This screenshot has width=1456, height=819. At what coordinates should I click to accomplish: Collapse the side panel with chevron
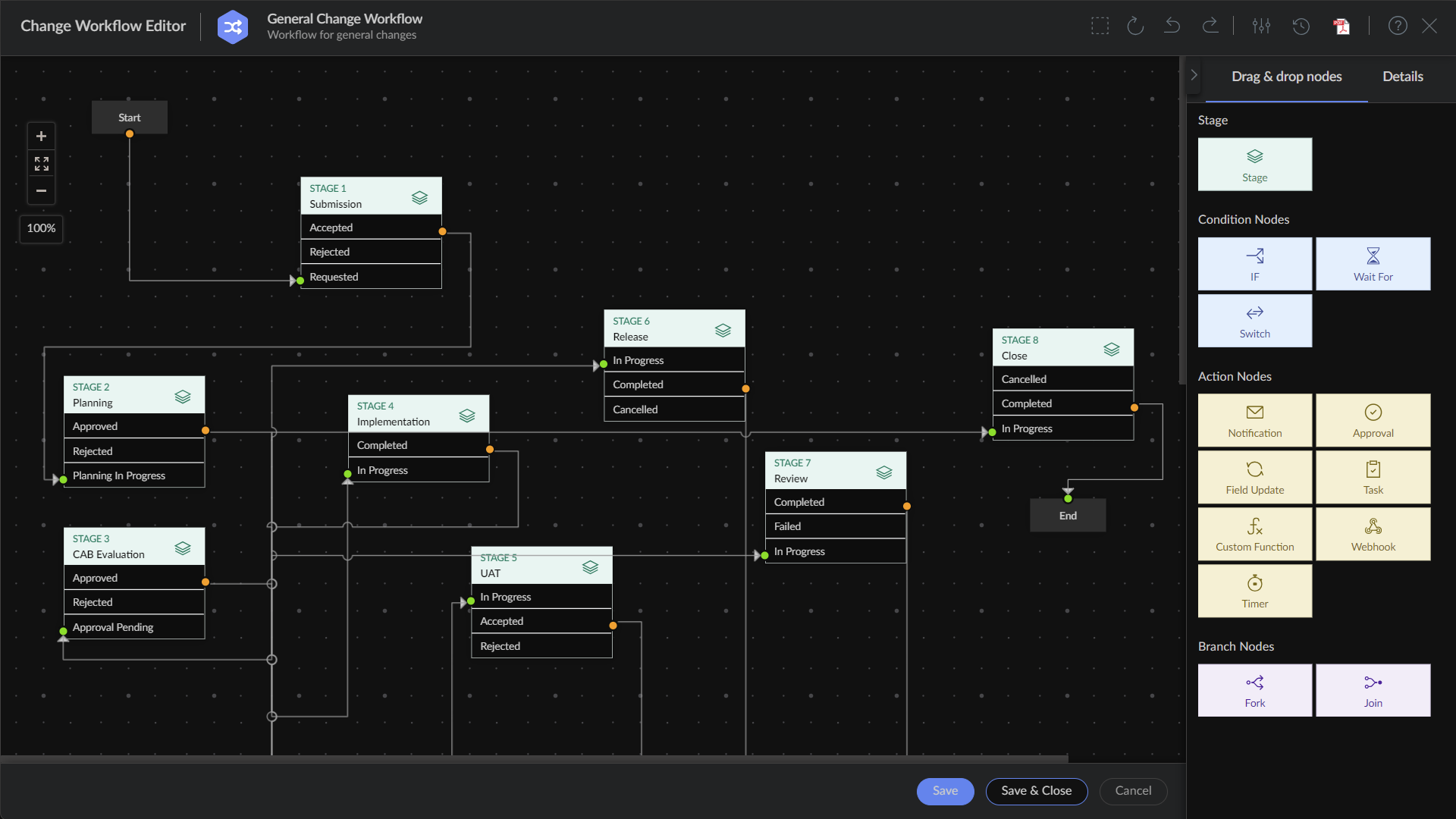1194,75
